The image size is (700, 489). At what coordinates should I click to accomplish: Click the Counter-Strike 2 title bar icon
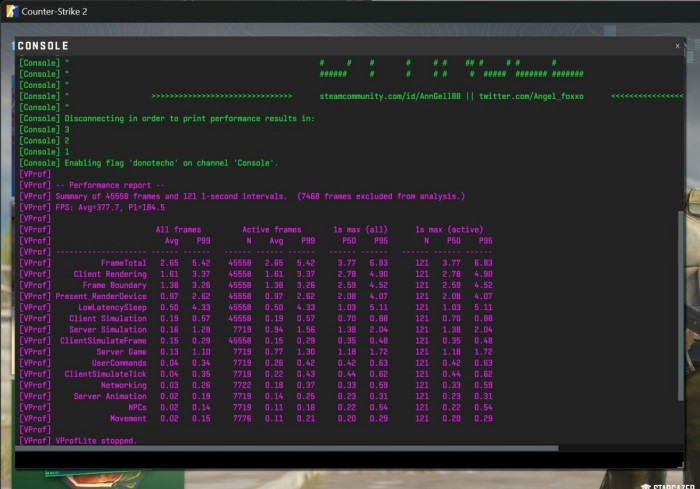(x=12, y=11)
